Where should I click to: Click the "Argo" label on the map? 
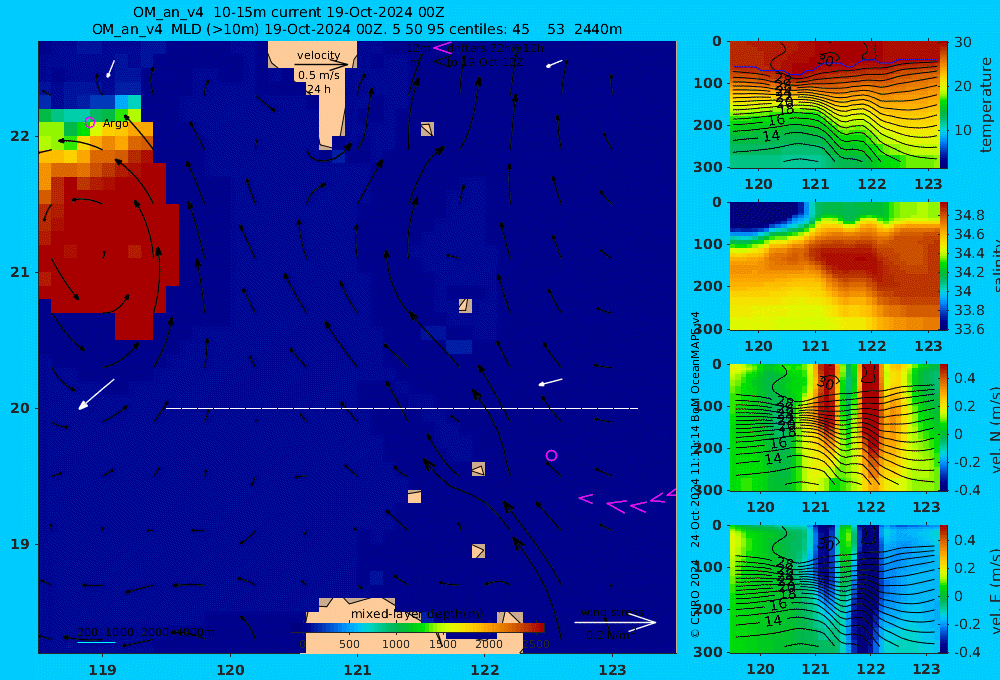pos(115,123)
